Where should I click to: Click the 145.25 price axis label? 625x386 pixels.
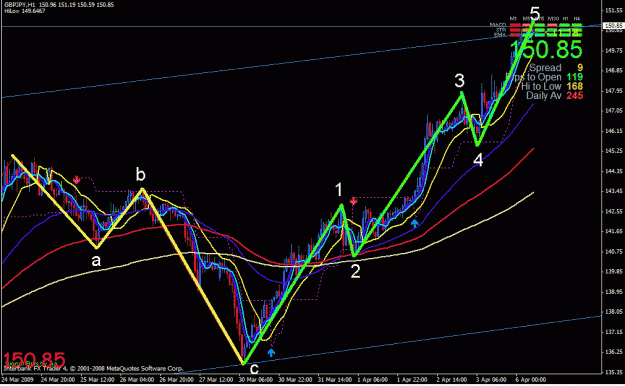pyautogui.click(x=614, y=151)
